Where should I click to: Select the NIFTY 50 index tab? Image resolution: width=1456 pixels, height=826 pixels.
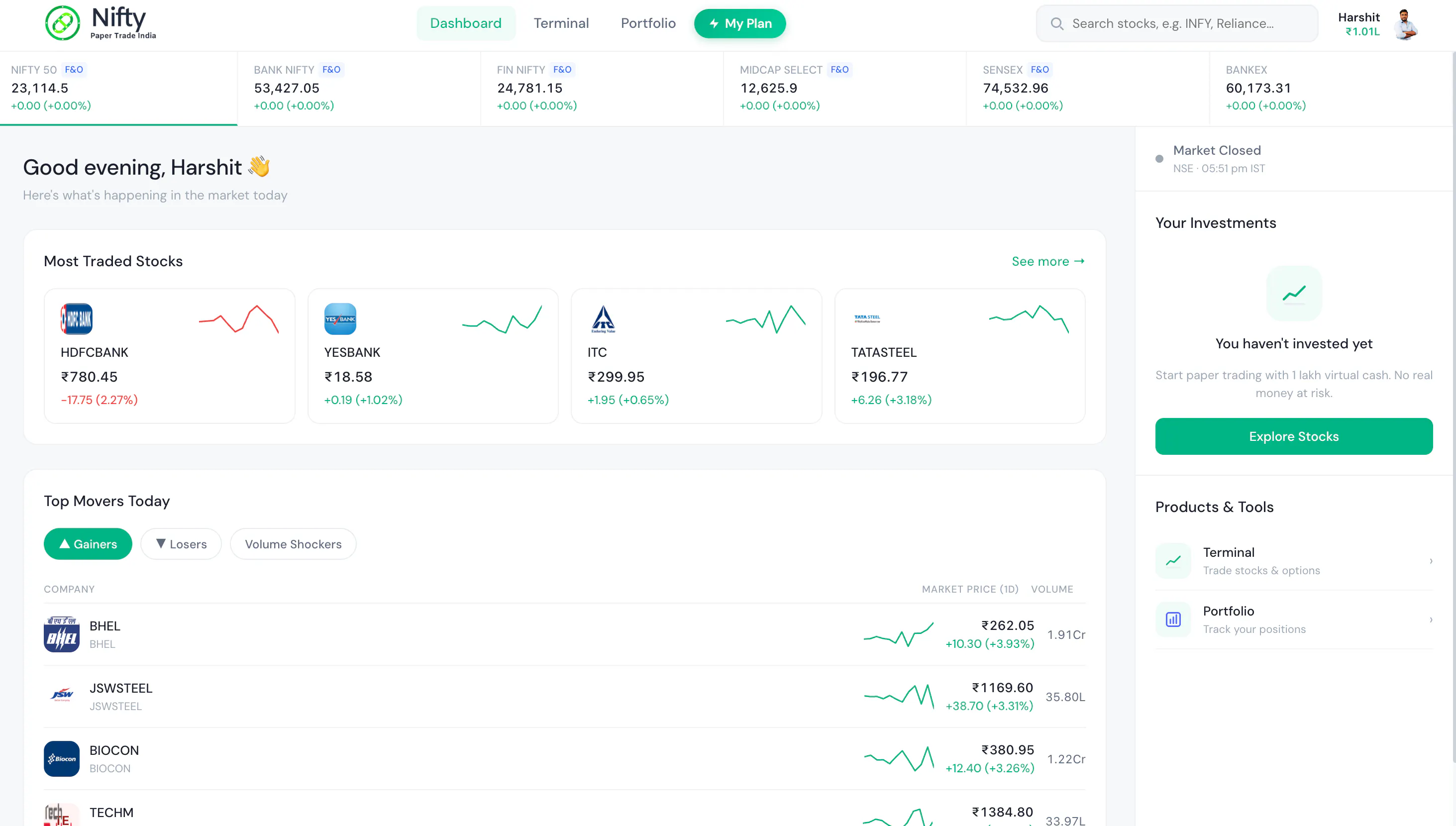tap(118, 88)
